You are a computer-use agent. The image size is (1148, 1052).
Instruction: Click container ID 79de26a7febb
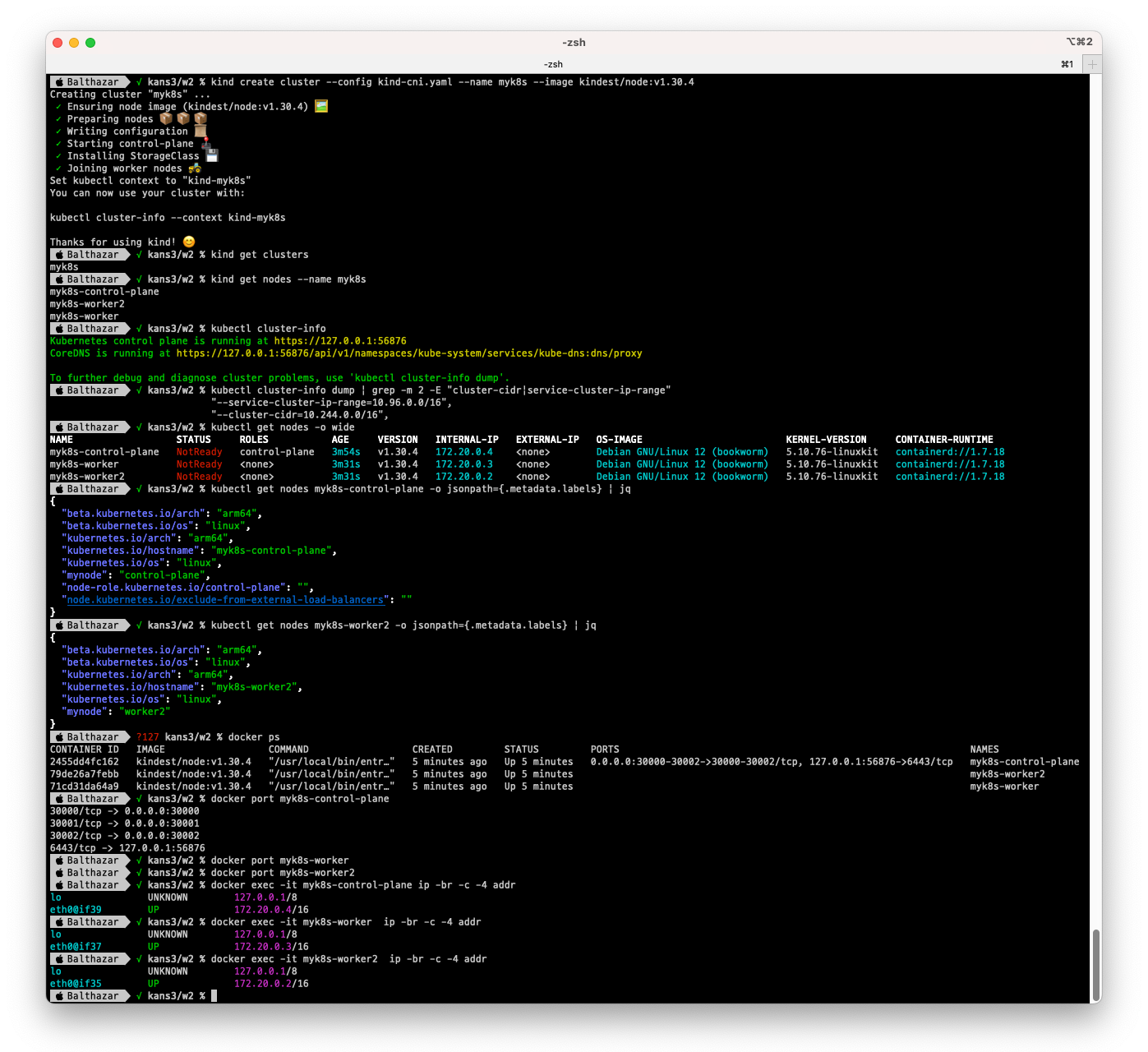(85, 774)
